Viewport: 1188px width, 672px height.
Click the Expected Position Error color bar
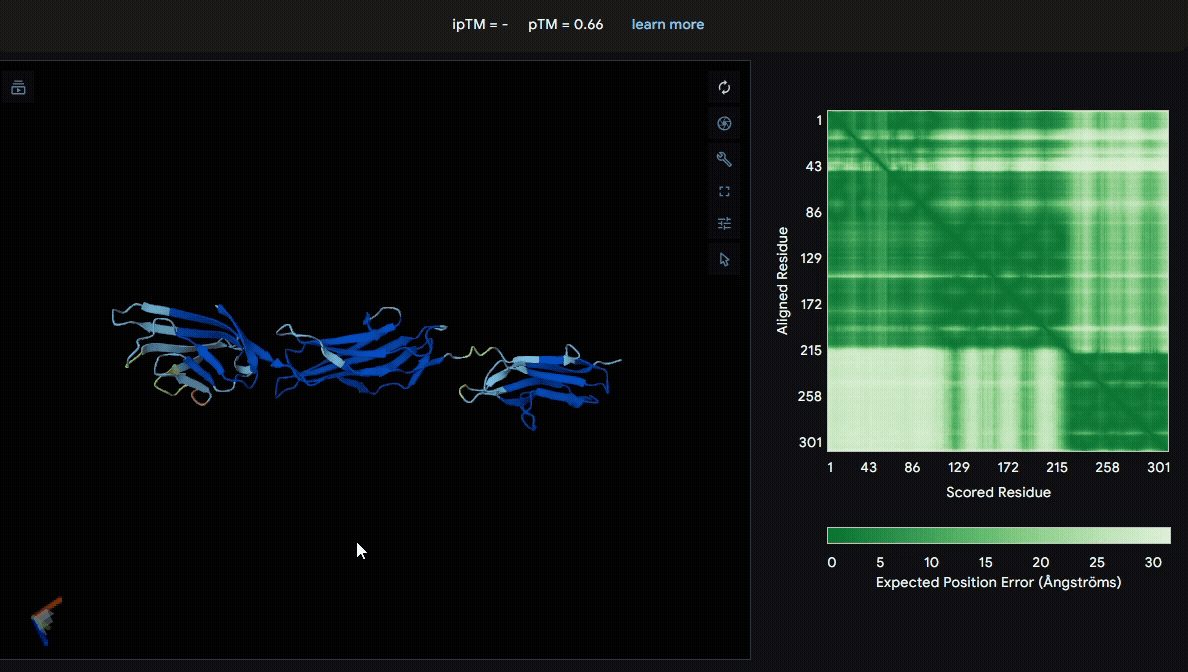click(999, 536)
